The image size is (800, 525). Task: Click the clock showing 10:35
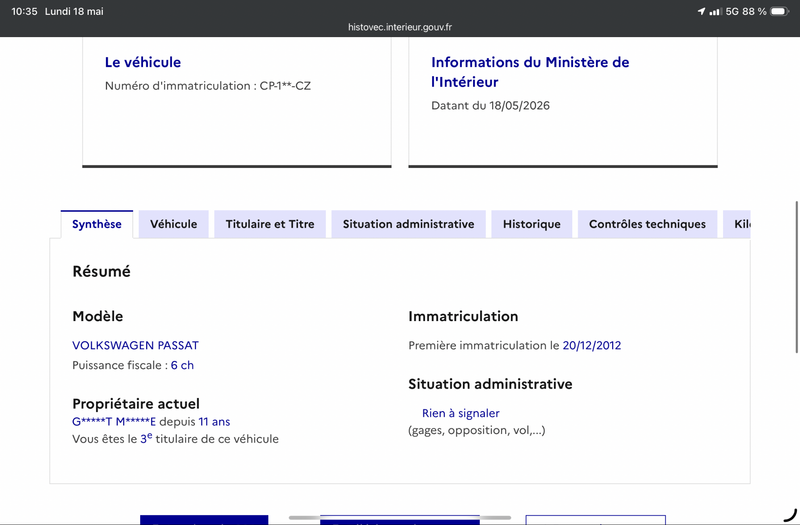(24, 11)
